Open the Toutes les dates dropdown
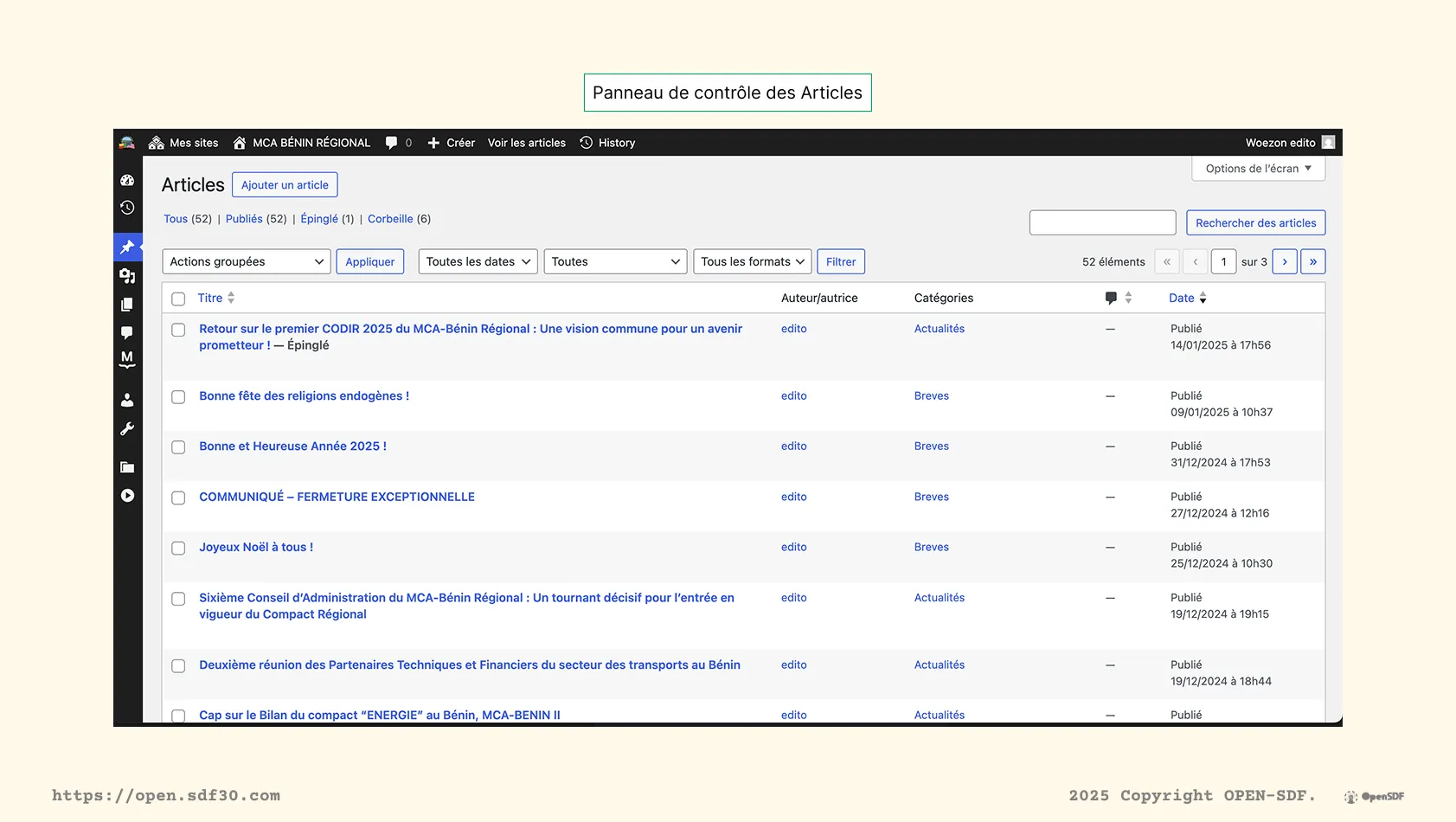 click(477, 261)
